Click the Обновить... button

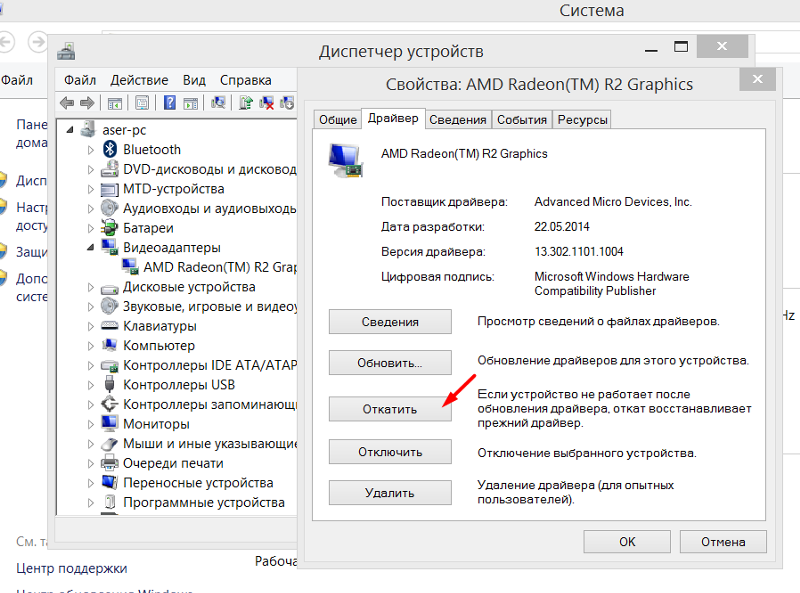[x=390, y=363]
